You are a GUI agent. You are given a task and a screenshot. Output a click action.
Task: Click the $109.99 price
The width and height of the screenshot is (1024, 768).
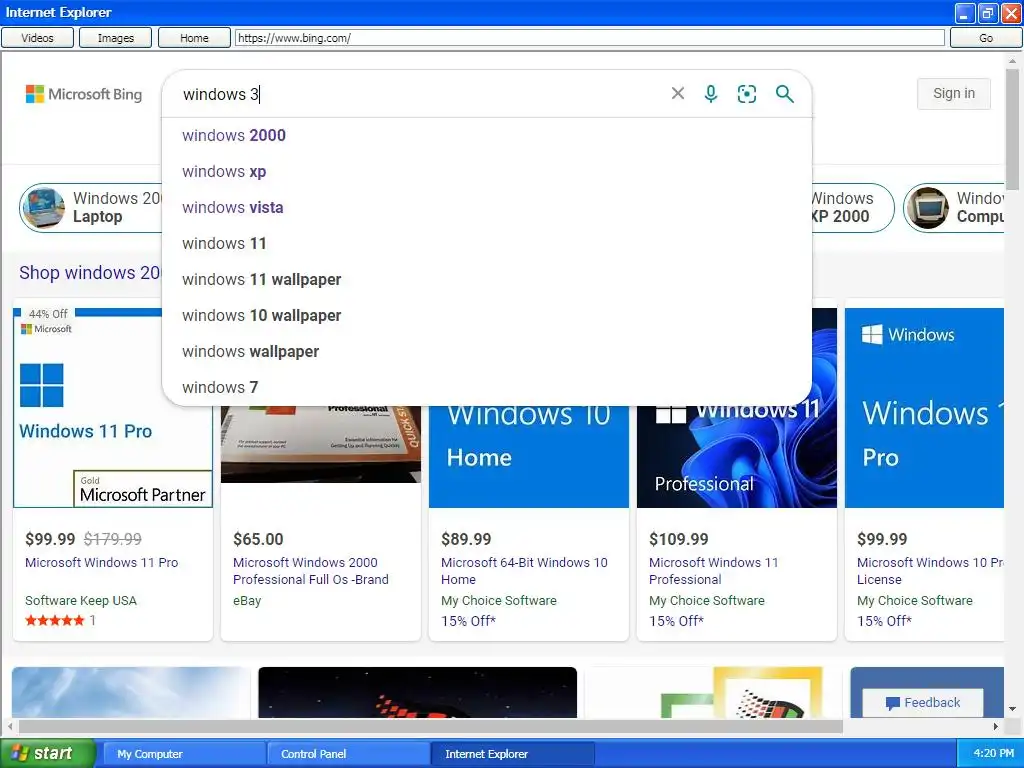coord(679,539)
